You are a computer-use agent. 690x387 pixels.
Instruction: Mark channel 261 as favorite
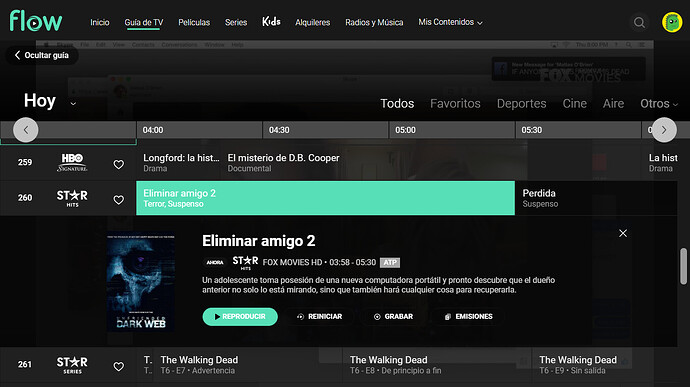[118, 366]
